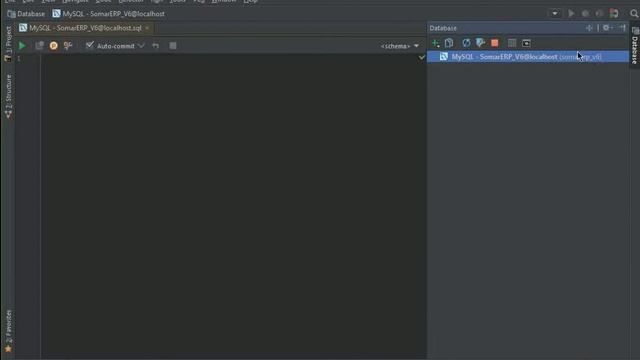This screenshot has height=360, width=640.
Task: Open the Structure tool window tab
Action: click(8, 96)
